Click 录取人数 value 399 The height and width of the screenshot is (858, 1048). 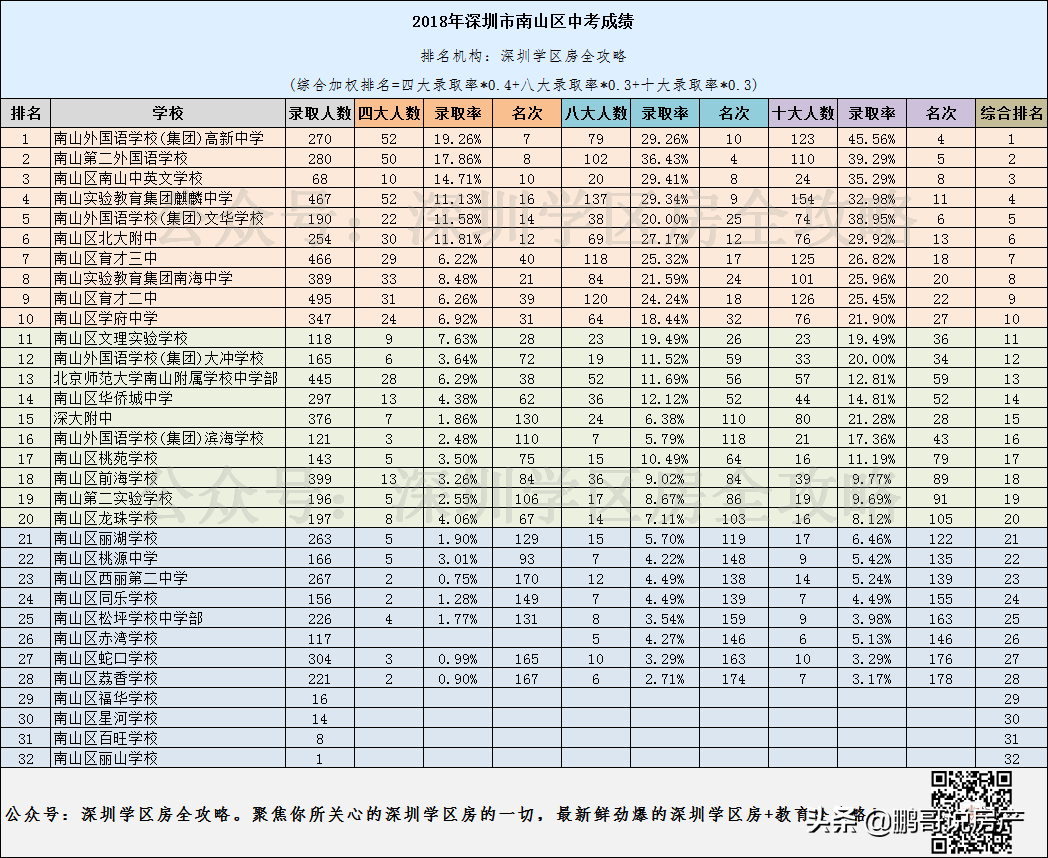coord(319,479)
